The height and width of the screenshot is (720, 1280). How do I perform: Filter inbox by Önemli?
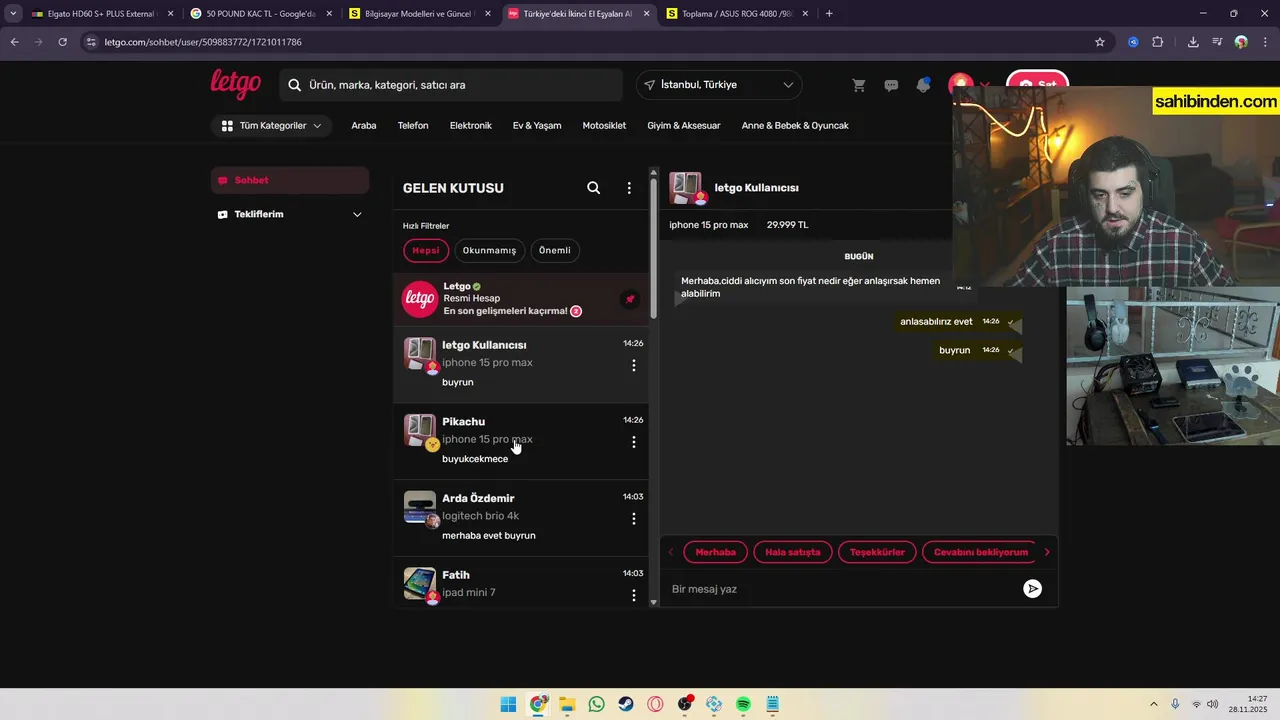click(x=555, y=250)
